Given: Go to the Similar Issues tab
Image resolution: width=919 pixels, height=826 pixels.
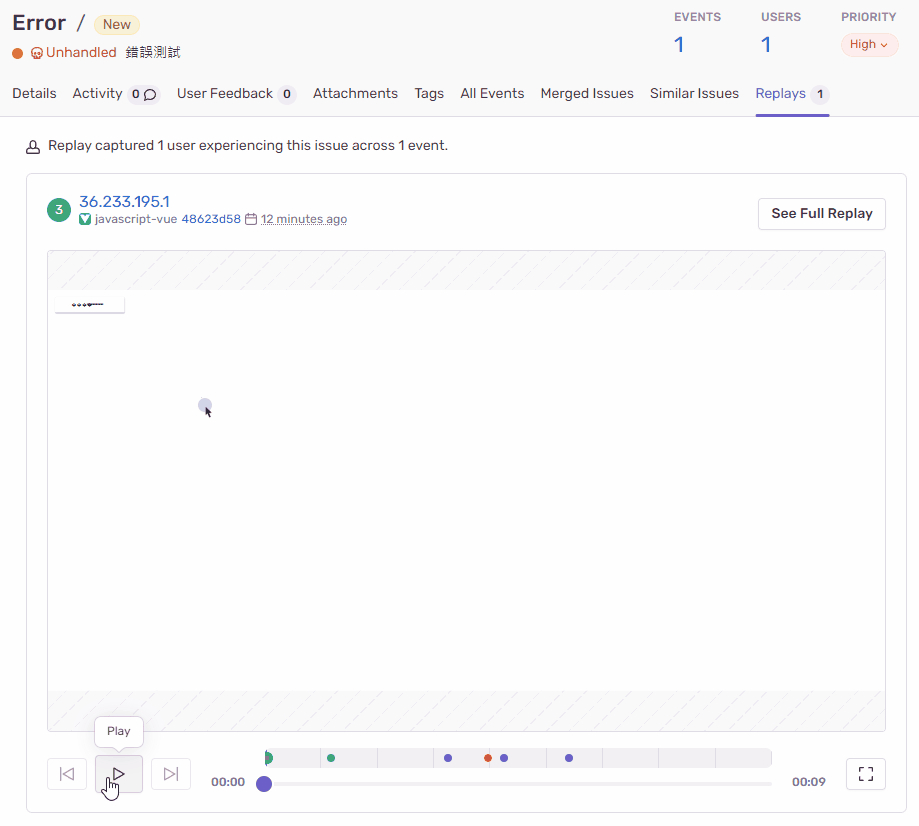Looking at the screenshot, I should (x=694, y=93).
